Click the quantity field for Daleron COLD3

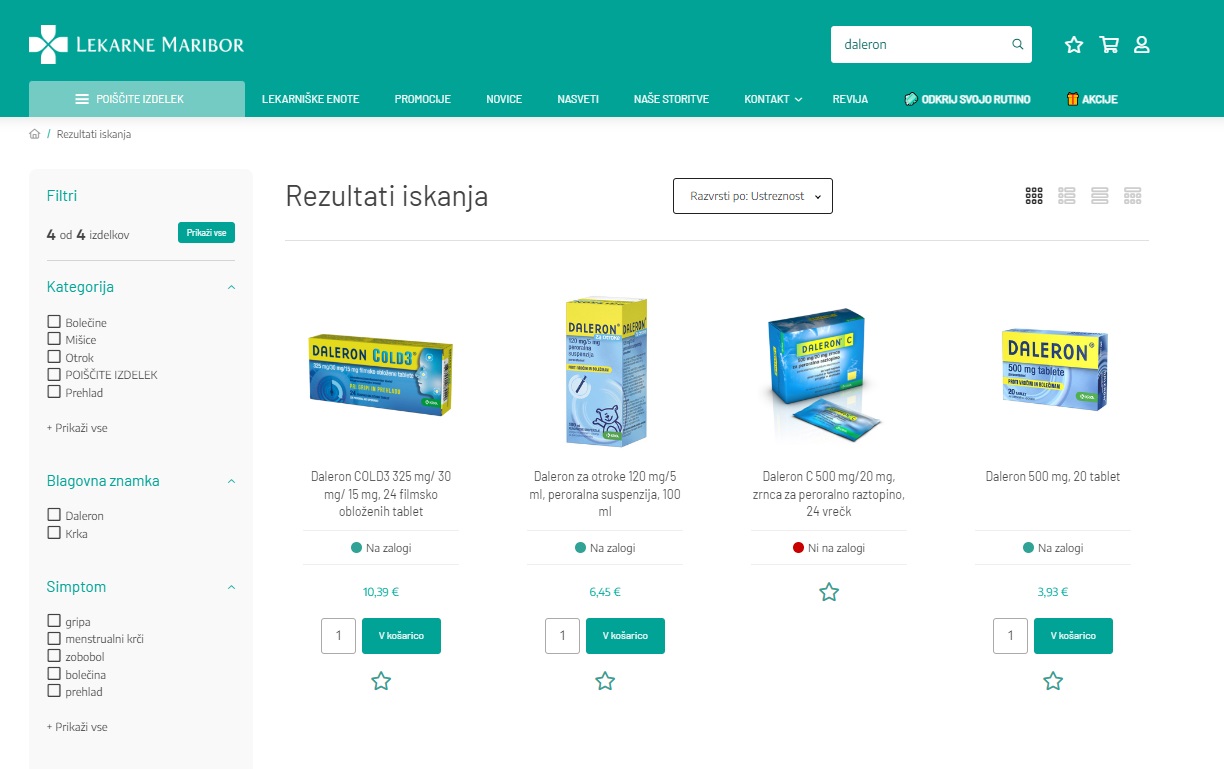pos(339,636)
